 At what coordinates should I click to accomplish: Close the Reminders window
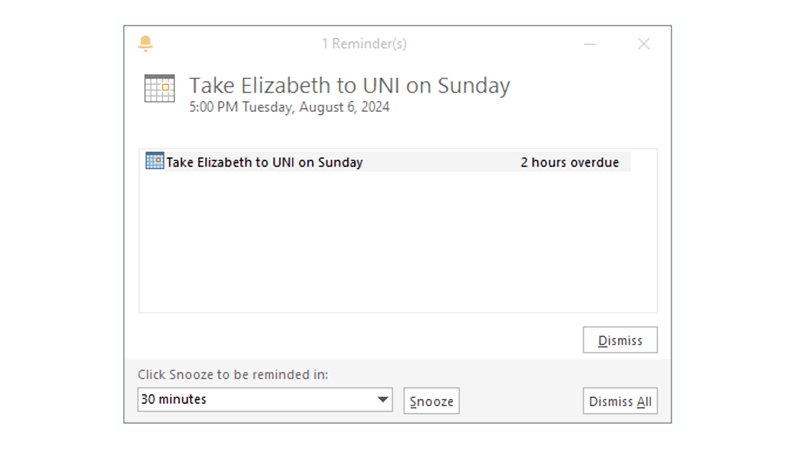click(644, 44)
